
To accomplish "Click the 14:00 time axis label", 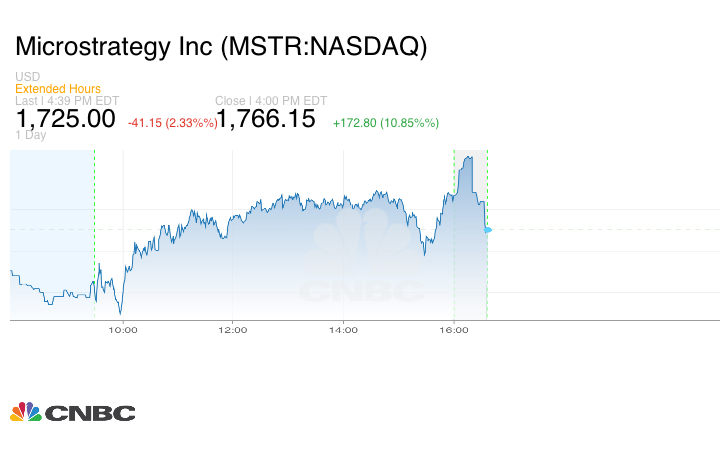I will (x=343, y=329).
